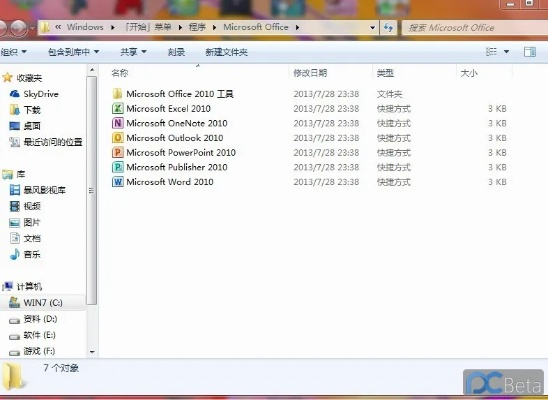Go to 程序 in the address bar path
The height and width of the screenshot is (400, 548).
(197, 27)
